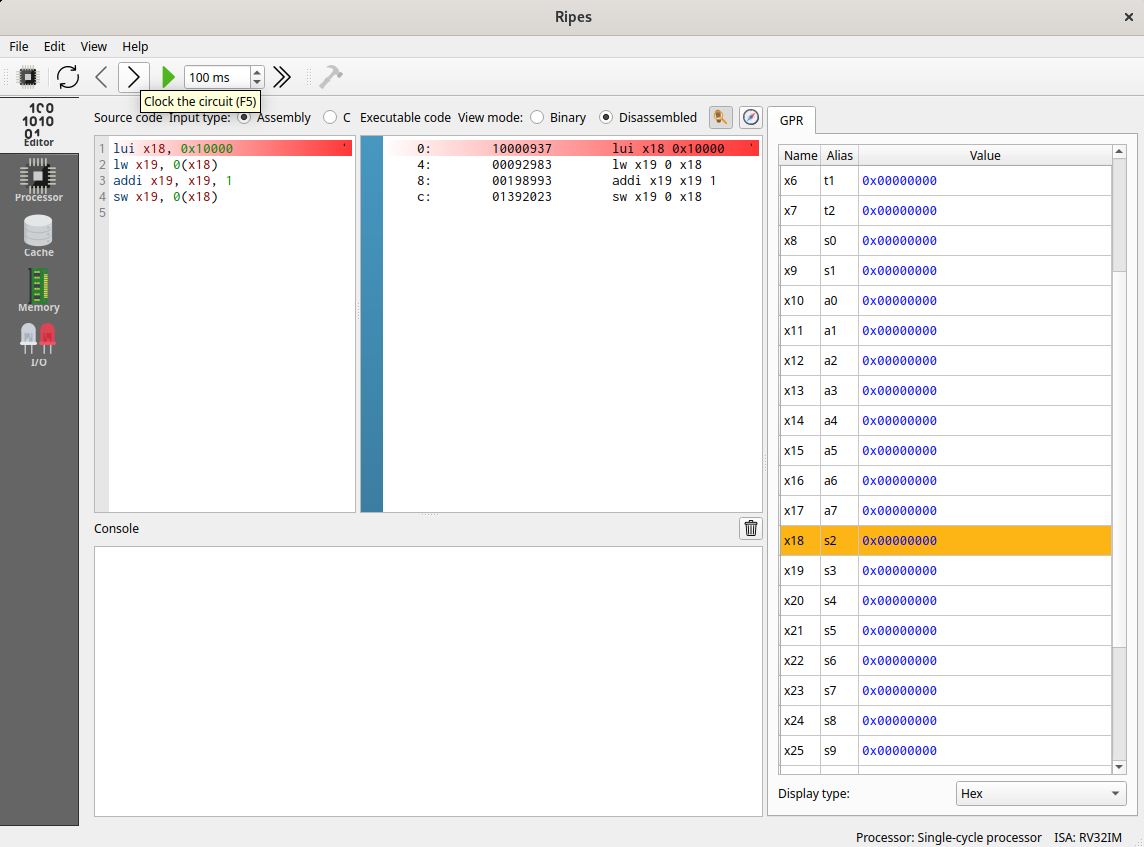Click disassembly row '01392023 sw x19 0 x18'
Image resolution: width=1144 pixels, height=847 pixels.
[x=572, y=197]
